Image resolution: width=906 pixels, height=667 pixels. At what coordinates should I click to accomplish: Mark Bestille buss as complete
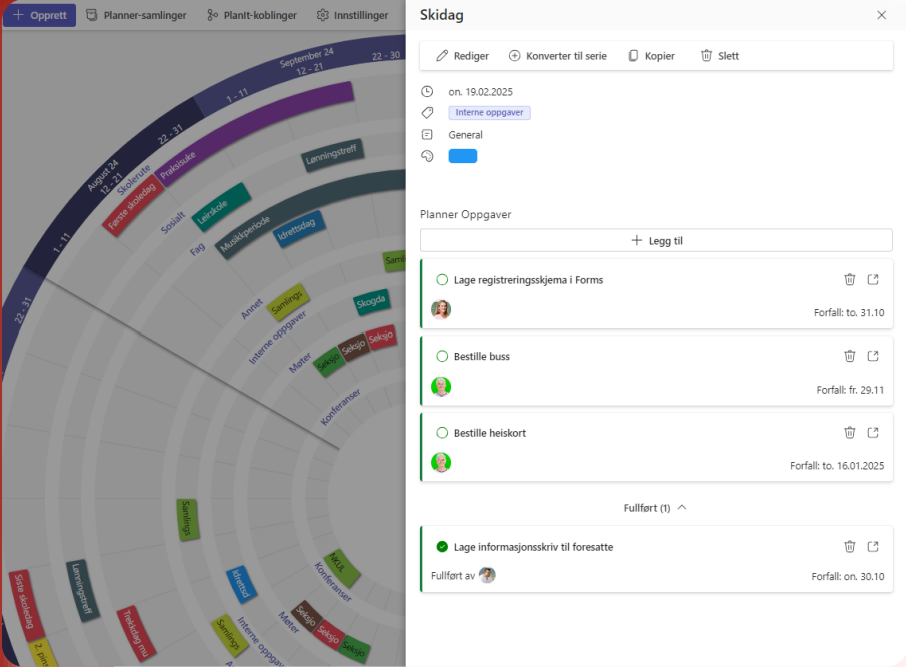[x=442, y=356]
